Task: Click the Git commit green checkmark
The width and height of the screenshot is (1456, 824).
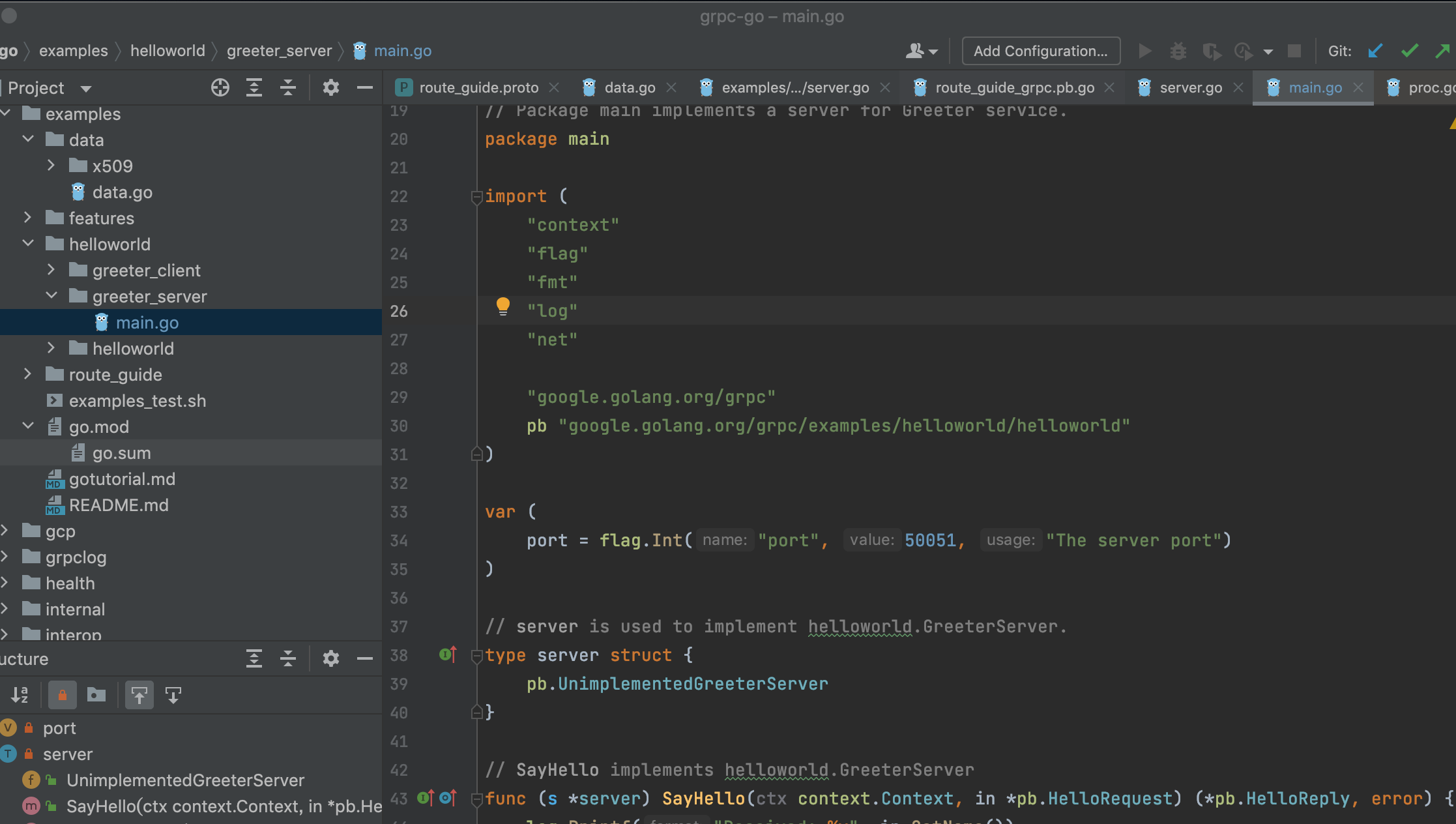Action: [x=1410, y=51]
